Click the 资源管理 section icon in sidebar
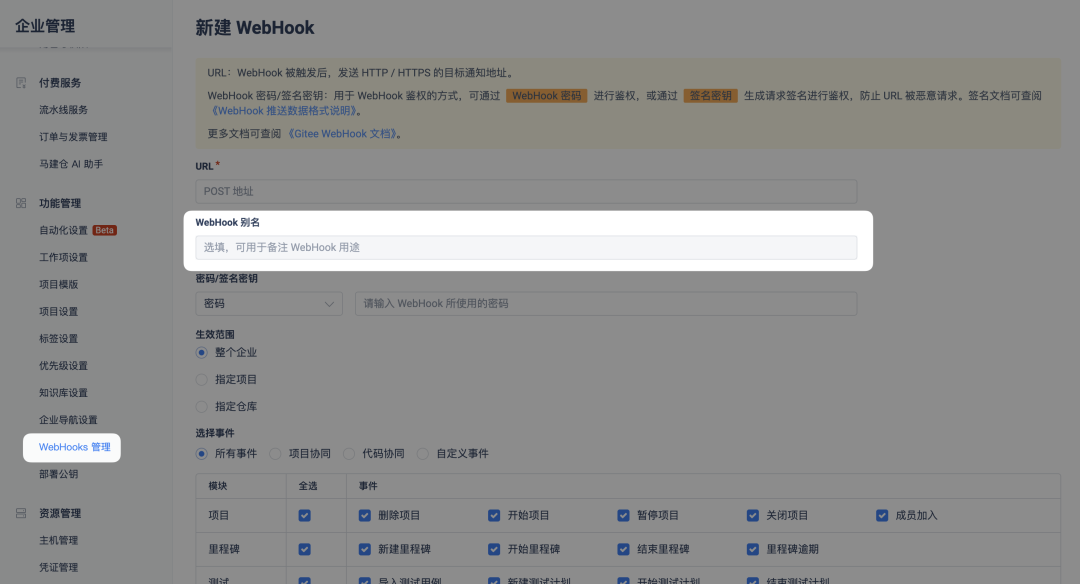 click(x=21, y=513)
